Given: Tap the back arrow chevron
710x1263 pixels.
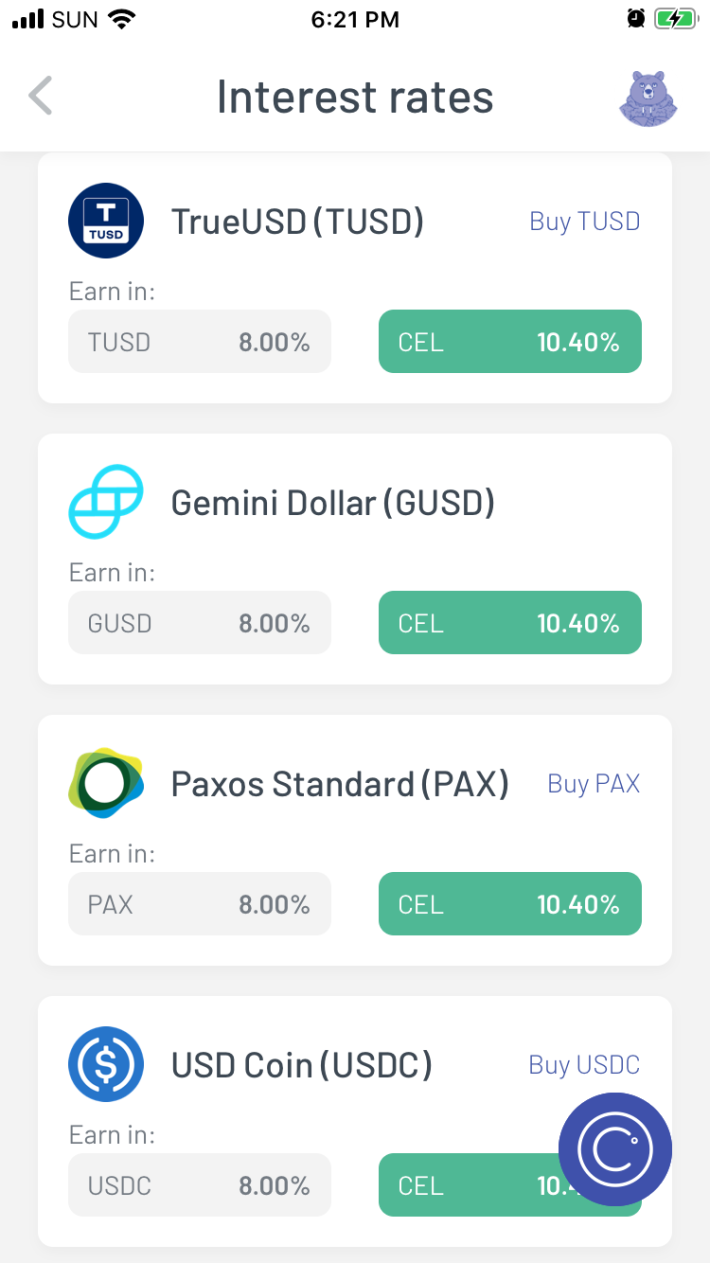Looking at the screenshot, I should coord(40,96).
